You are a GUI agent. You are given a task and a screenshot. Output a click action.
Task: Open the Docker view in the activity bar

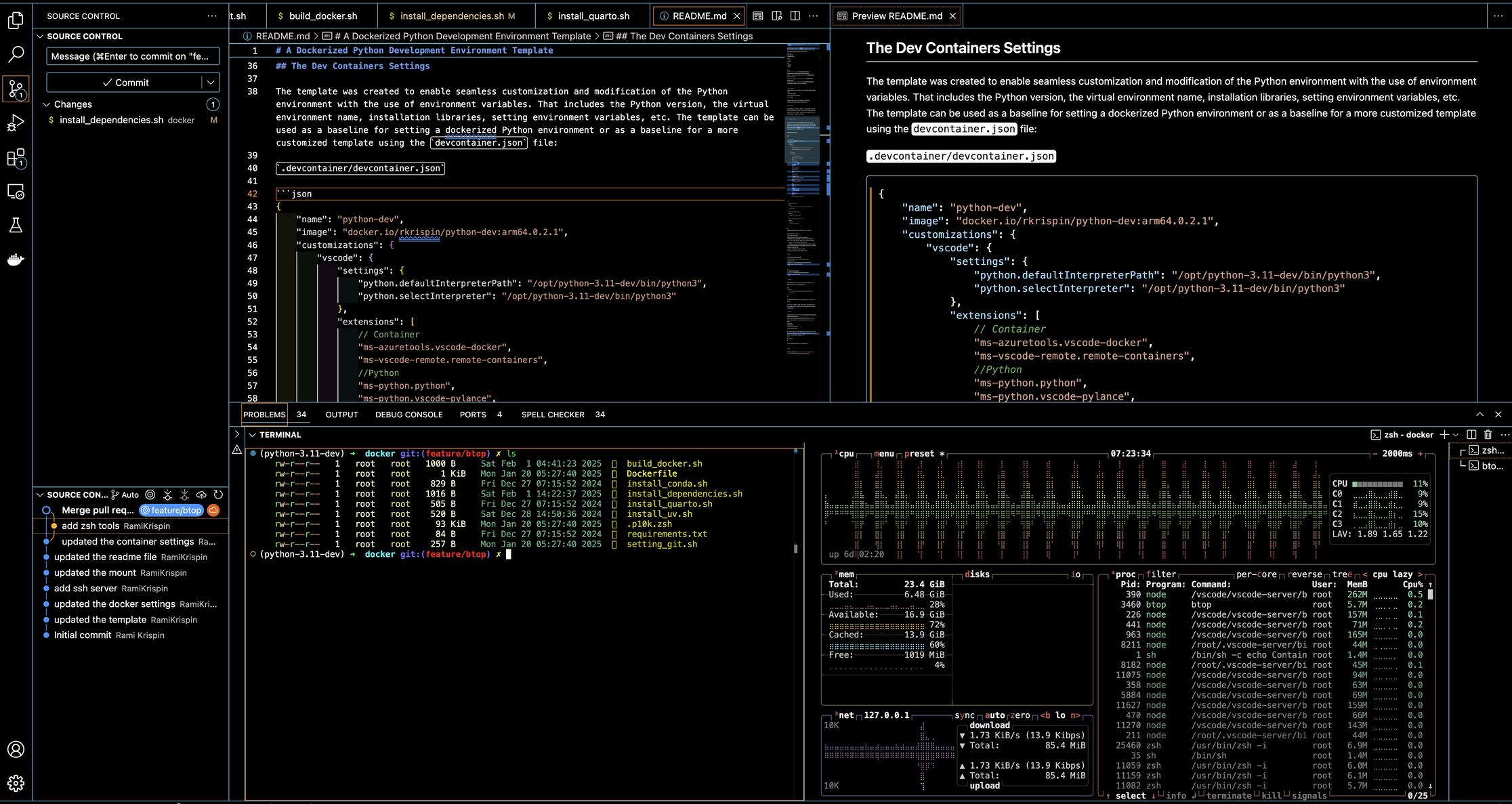[16, 259]
